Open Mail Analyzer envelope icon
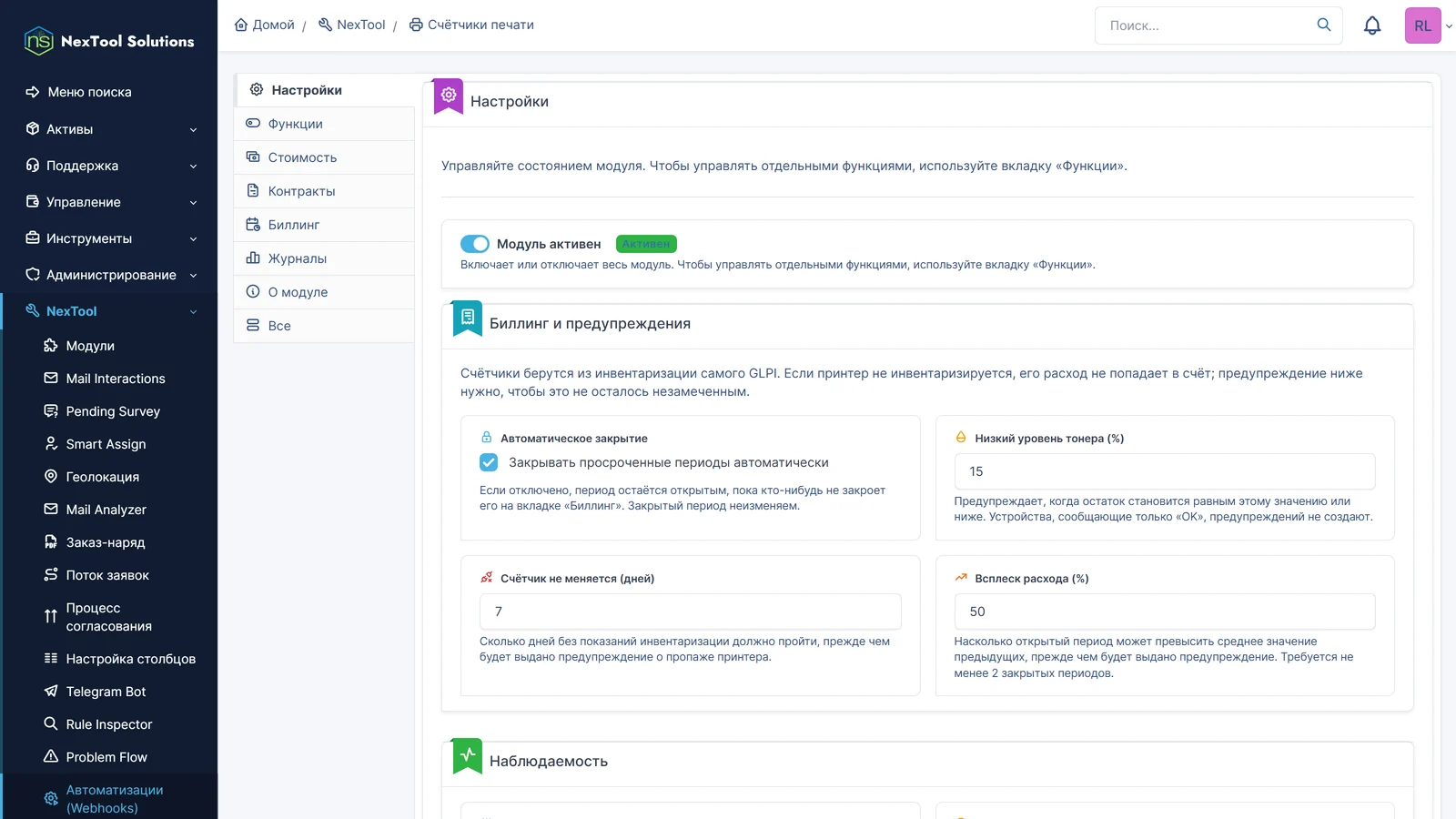The width and height of the screenshot is (1456, 819). click(x=51, y=510)
